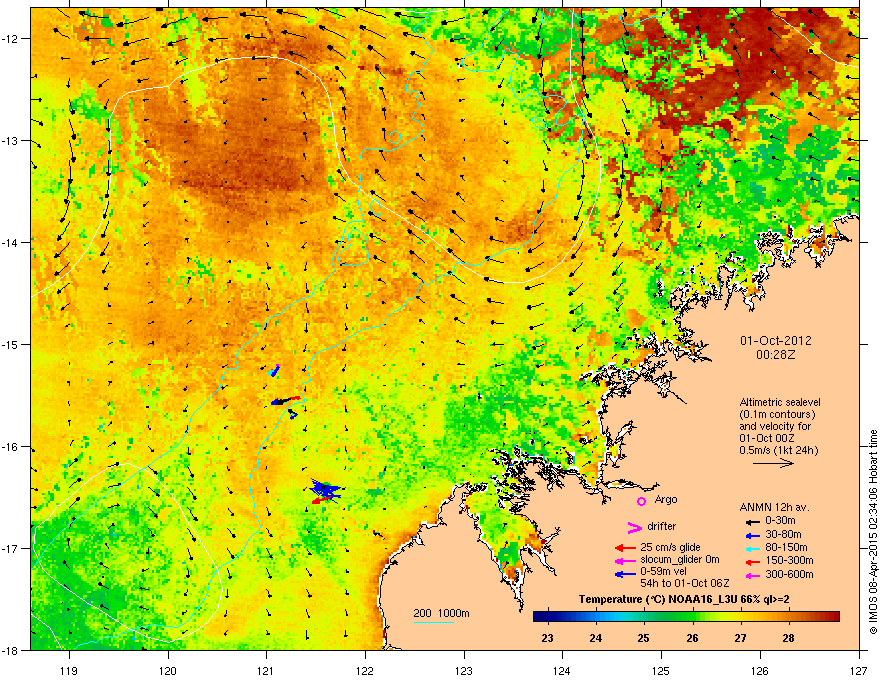This screenshot has height=680, width=880.
Task: Click the magenta drifter chevron legend symbol
Action: [634, 527]
